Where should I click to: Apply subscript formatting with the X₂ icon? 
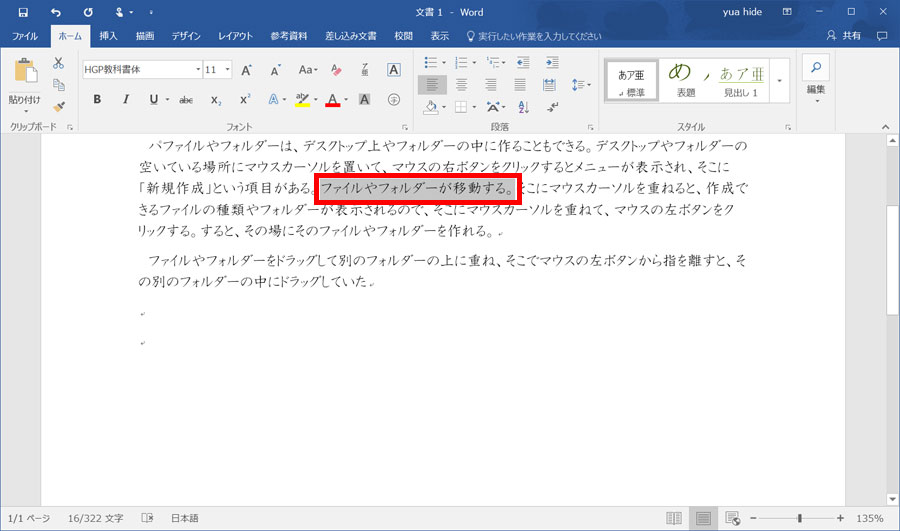(215, 100)
